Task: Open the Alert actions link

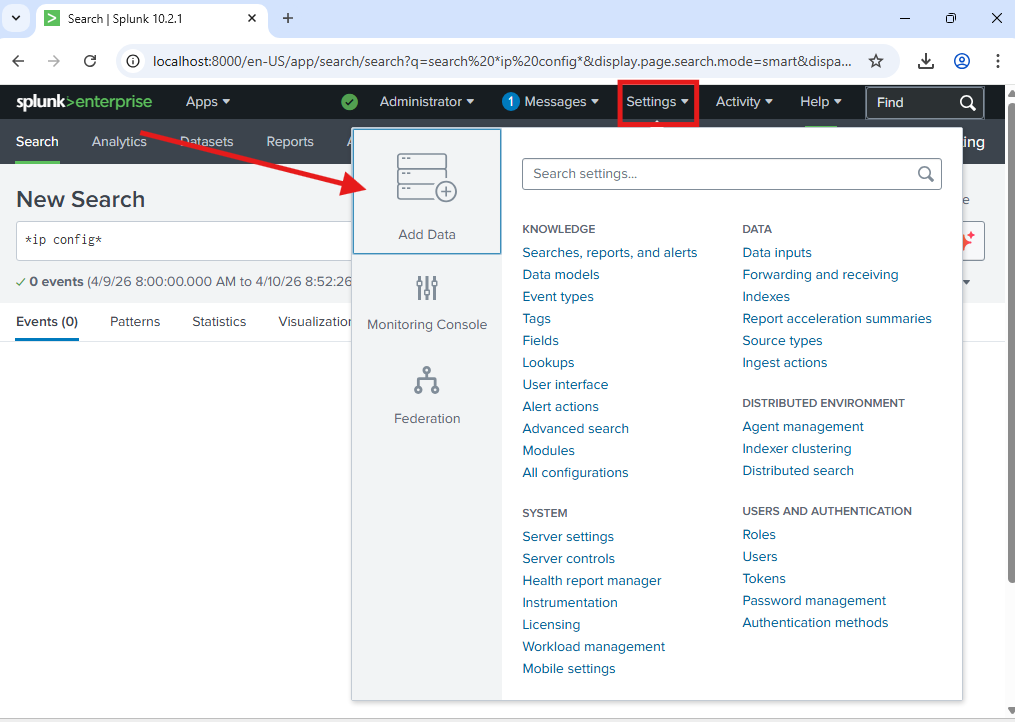Action: [561, 407]
